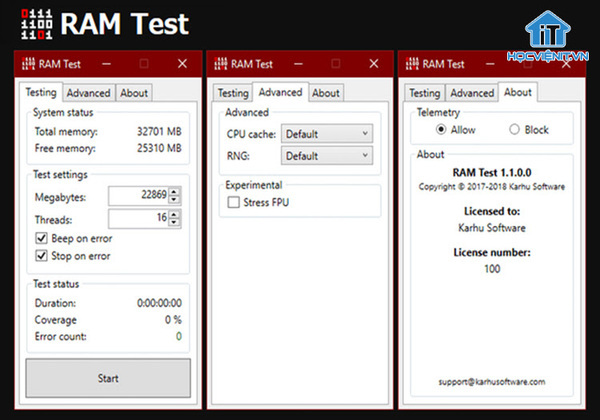Screen dimensions: 600x420
Task: Click the Total memory value 32701 MB
Action: 159,132
